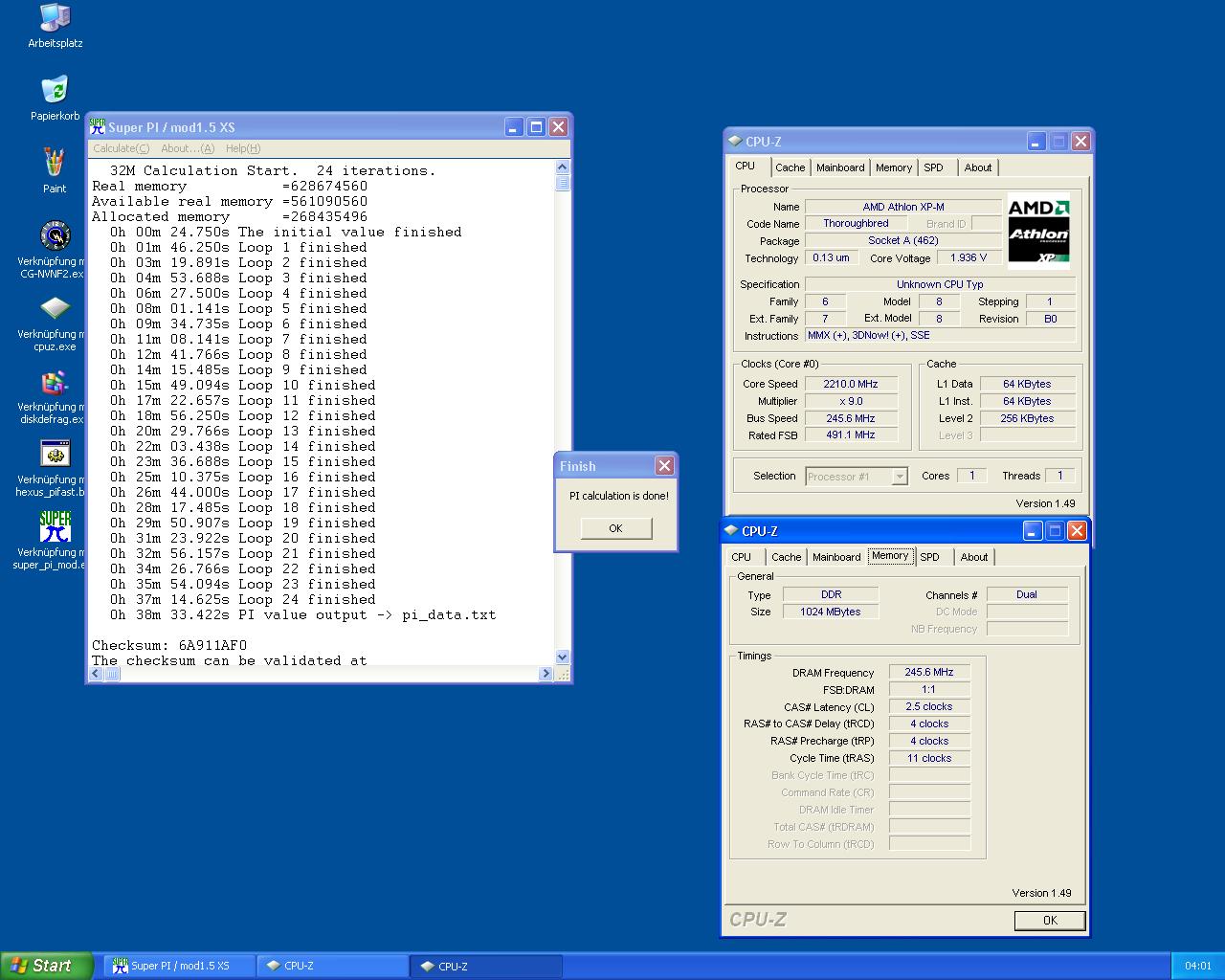Click the upper CPU-Z window title icon
This screenshot has height=980, width=1225.
(x=734, y=141)
